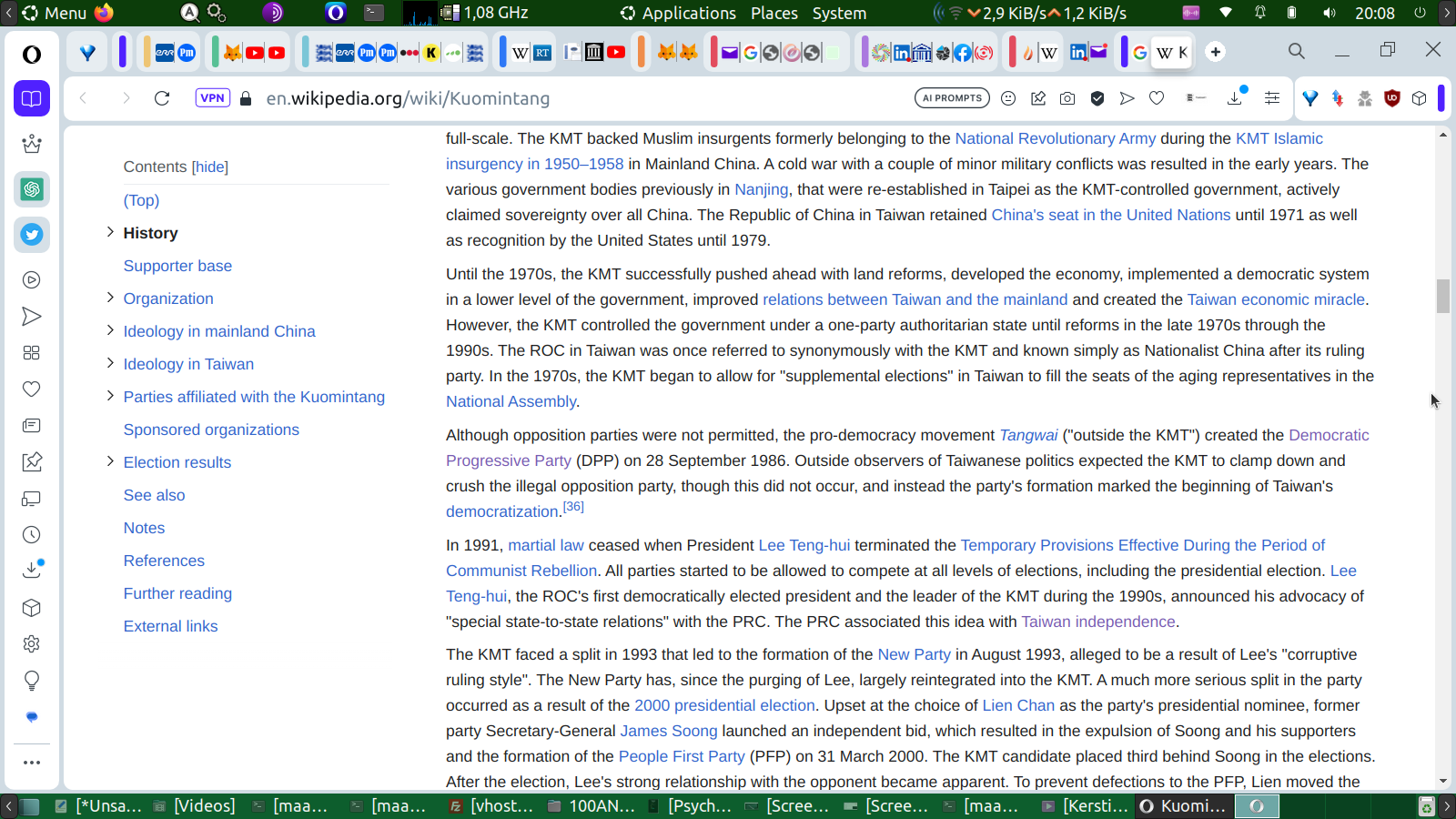The height and width of the screenshot is (819, 1456).
Task: Expand the History section in contents
Action: coord(110,232)
